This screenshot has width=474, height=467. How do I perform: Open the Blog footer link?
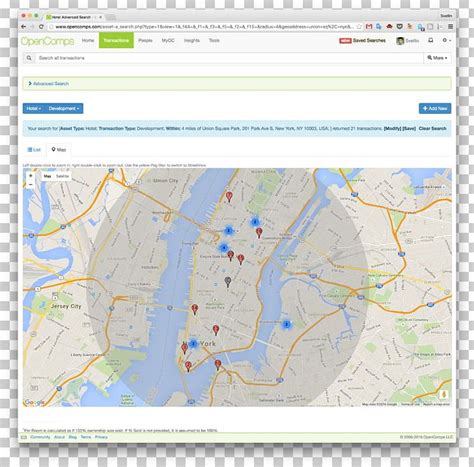click(73, 437)
